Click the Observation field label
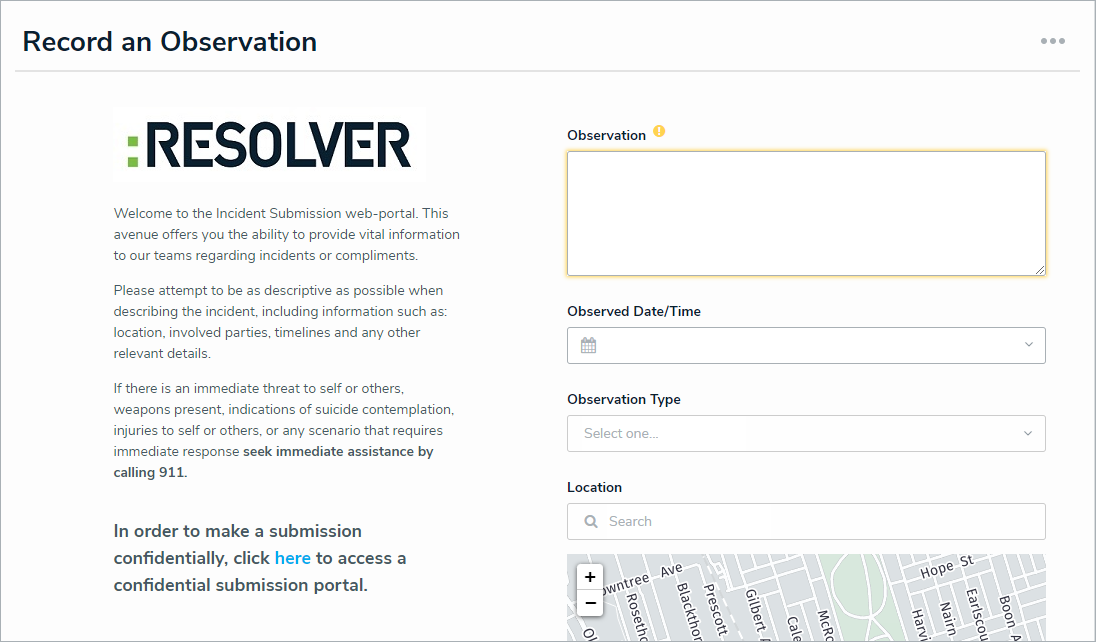Screen dimensions: 1096x642 (x=606, y=136)
